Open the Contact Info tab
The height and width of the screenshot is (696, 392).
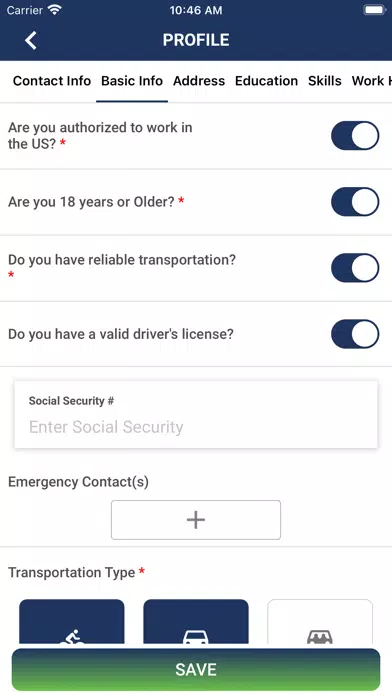pos(52,81)
